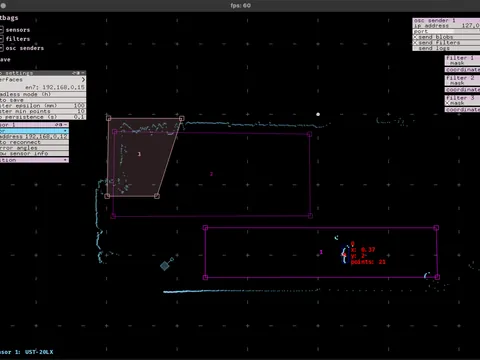The height and width of the screenshot is (360, 480).
Task: Adjust the cluster min points slider
Action: tap(43, 111)
